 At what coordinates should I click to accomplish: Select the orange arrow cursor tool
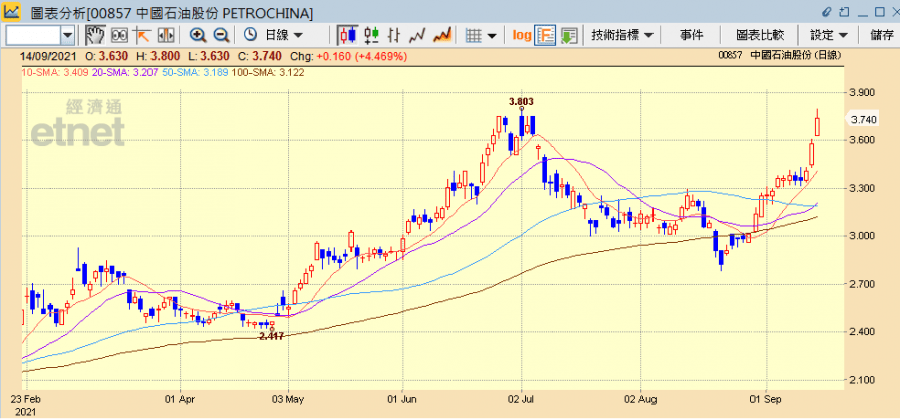pos(142,35)
